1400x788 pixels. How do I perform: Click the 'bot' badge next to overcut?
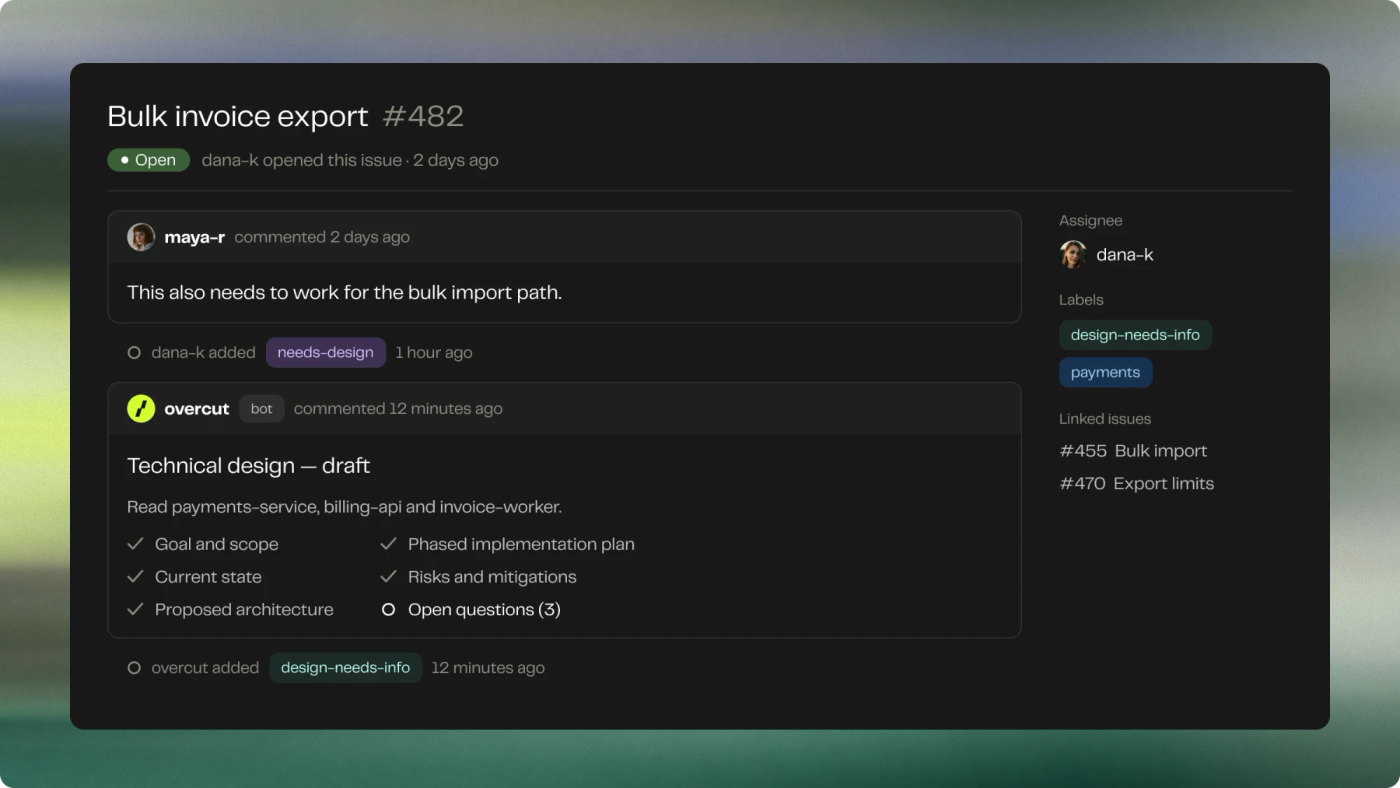262,408
